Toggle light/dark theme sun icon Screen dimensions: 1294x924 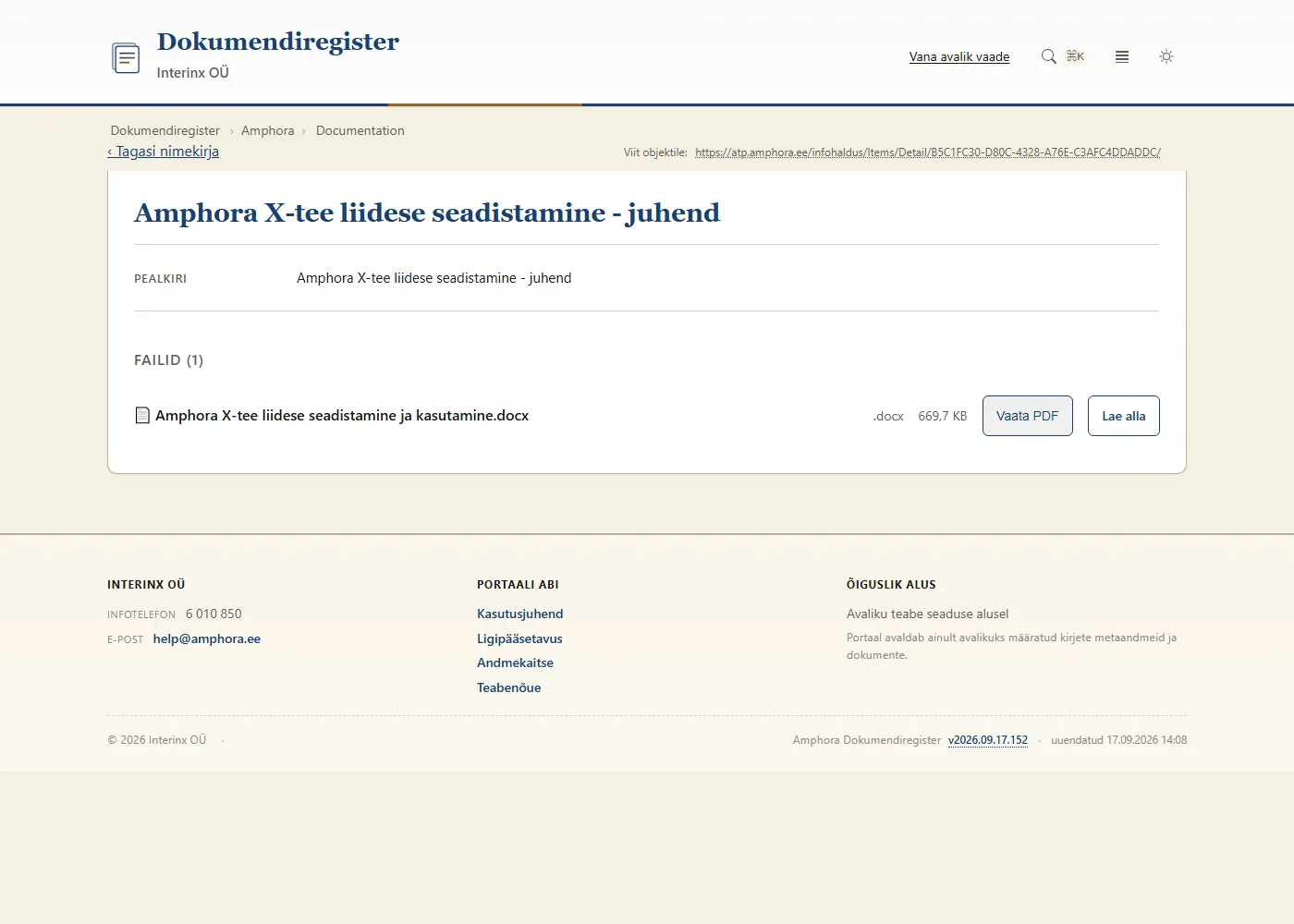tap(1166, 56)
